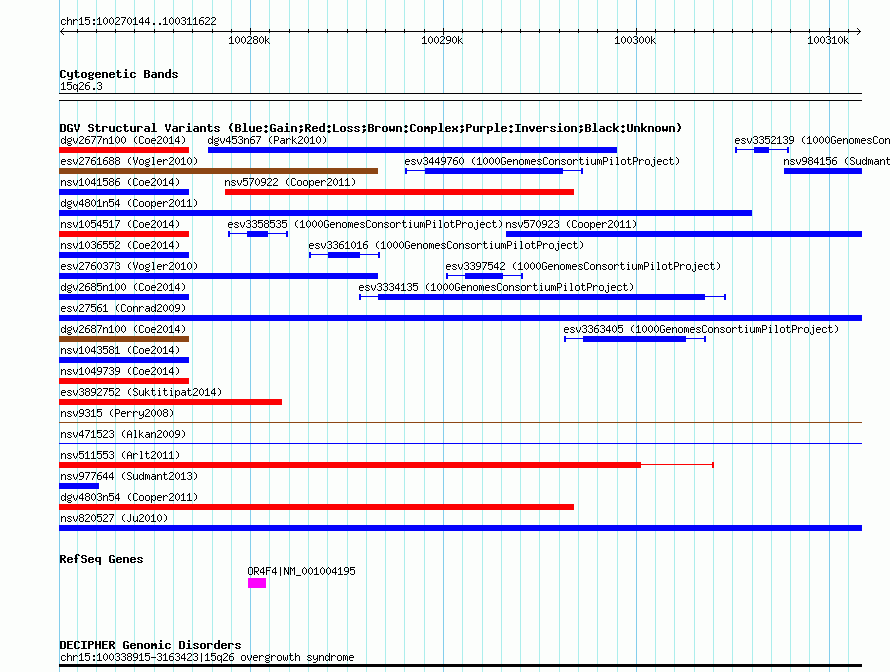Open the nsv977644 (Sudmant2013) label
The height and width of the screenshot is (672, 890).
click(129, 476)
